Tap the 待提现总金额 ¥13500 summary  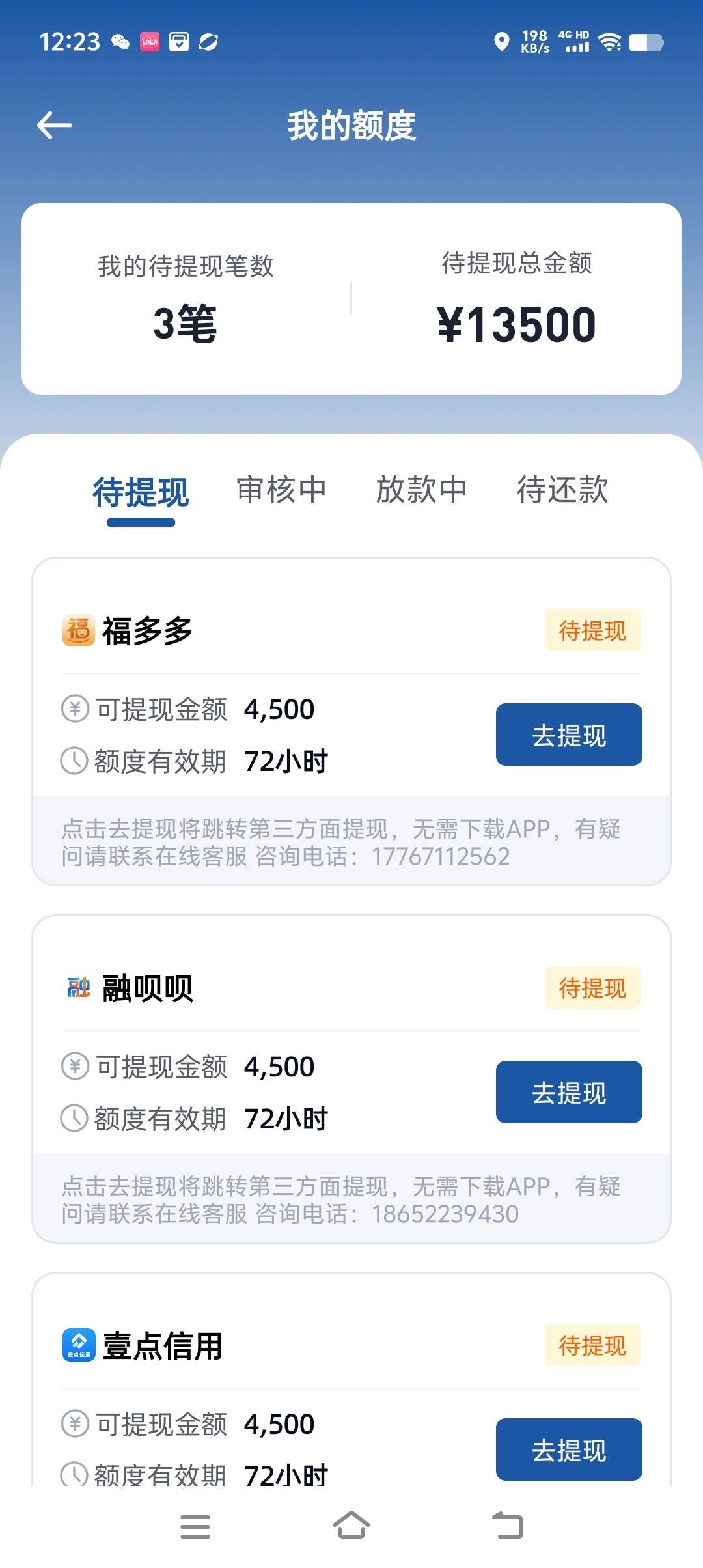tap(517, 324)
